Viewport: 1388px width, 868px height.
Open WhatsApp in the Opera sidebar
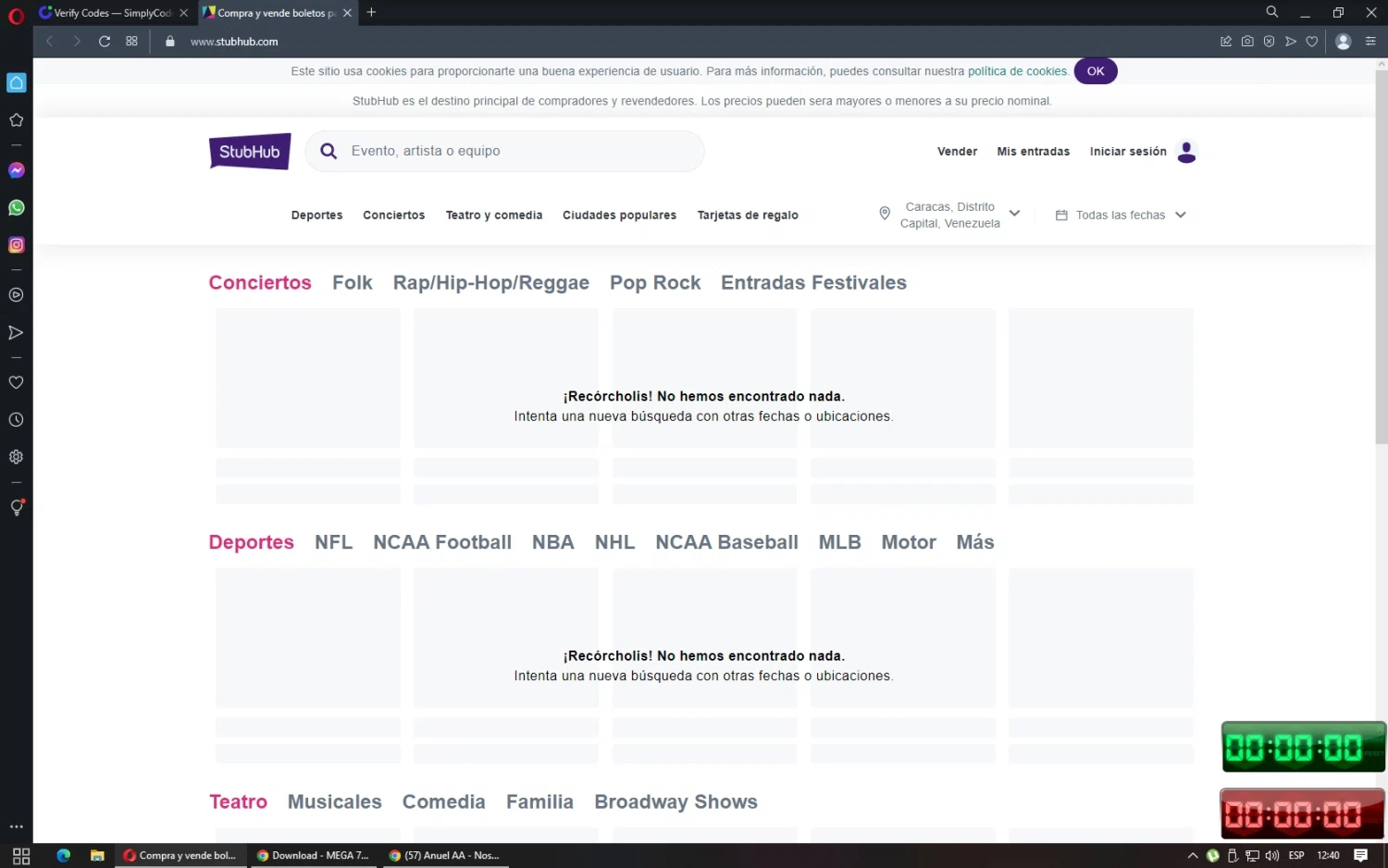(16, 207)
